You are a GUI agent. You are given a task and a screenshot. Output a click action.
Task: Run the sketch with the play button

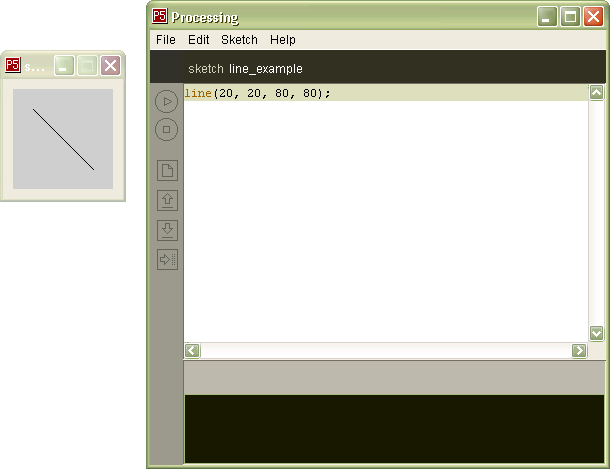(167, 102)
